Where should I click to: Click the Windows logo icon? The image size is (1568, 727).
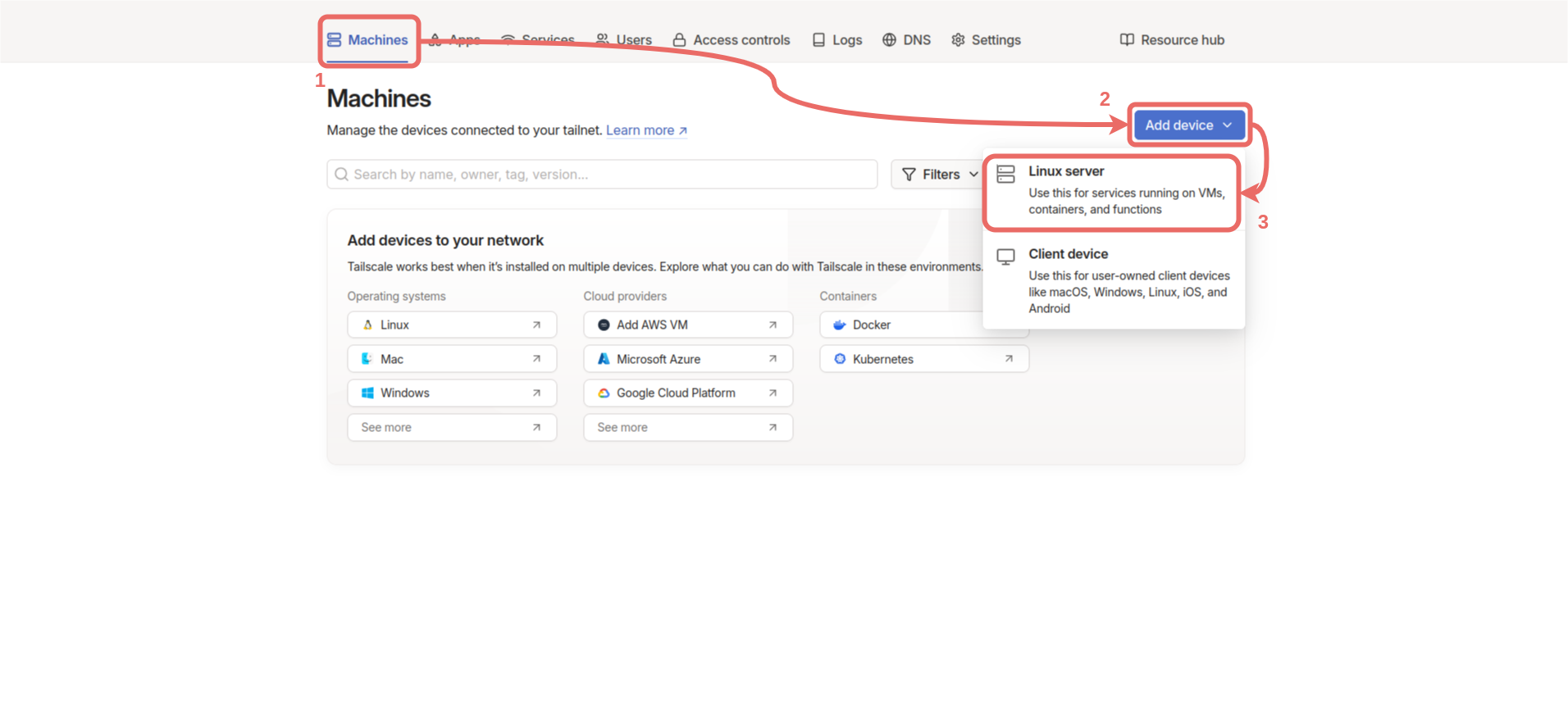pos(367,393)
